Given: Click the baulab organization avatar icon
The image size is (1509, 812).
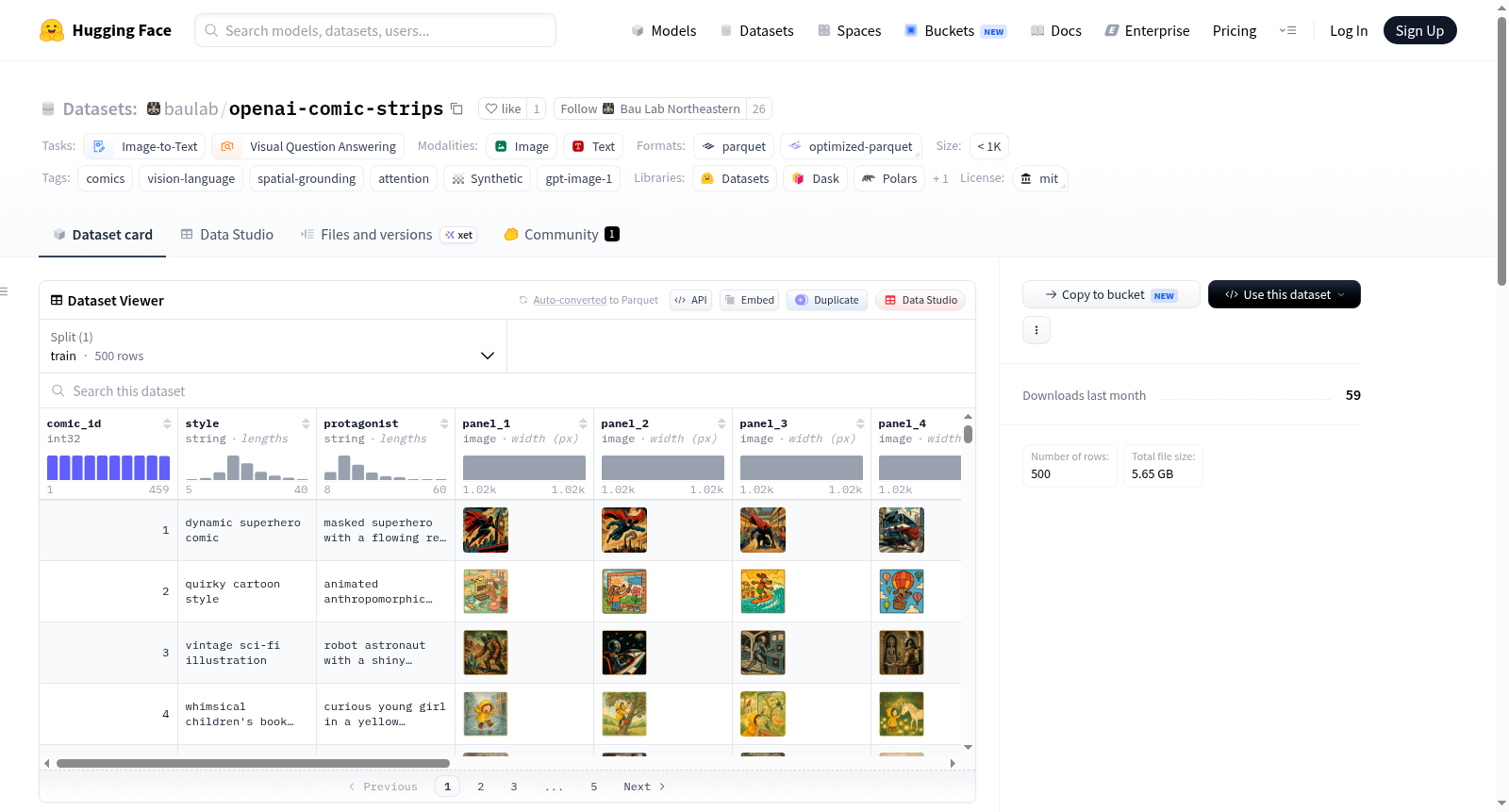Looking at the screenshot, I should [x=154, y=108].
